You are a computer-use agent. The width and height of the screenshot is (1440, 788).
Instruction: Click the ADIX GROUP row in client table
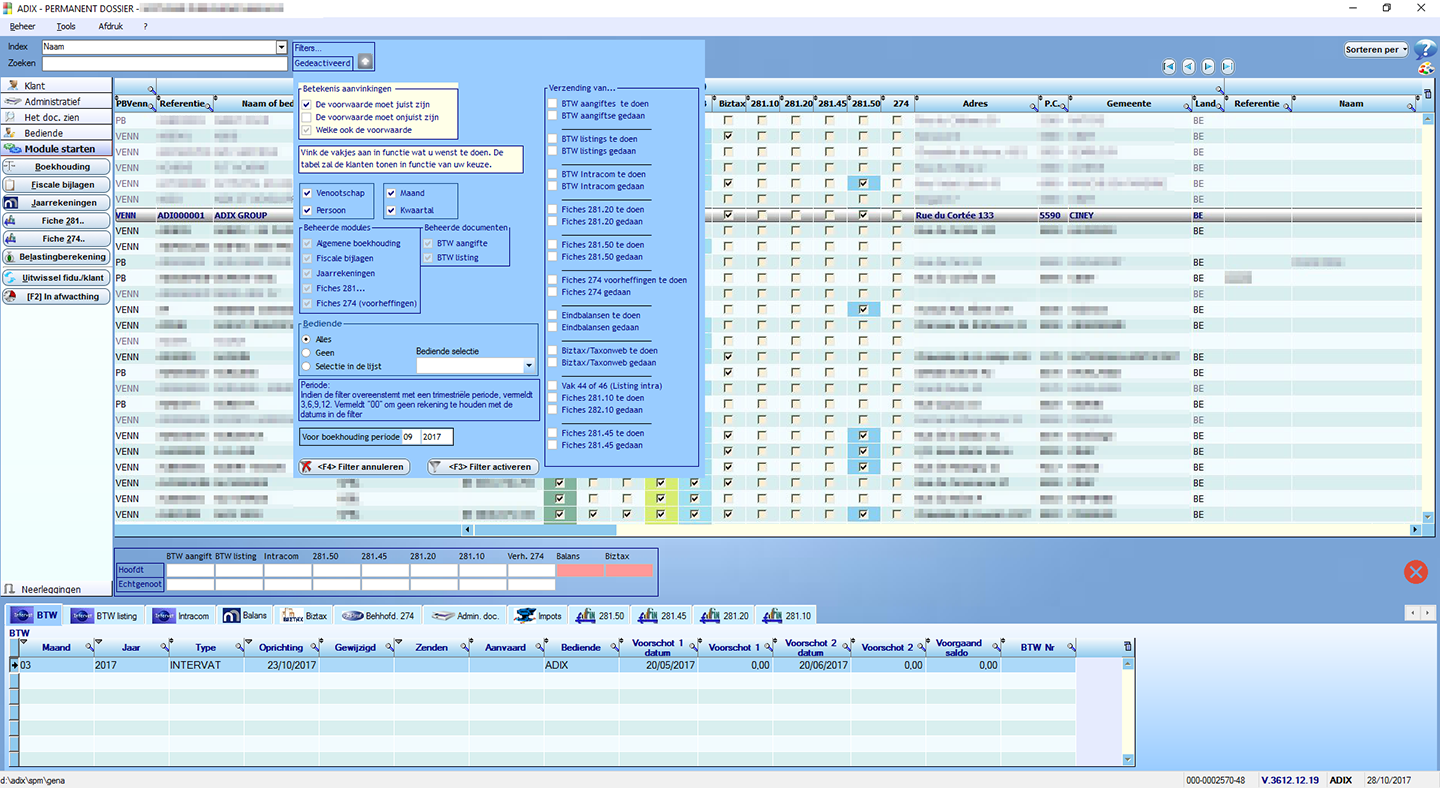(x=767, y=215)
